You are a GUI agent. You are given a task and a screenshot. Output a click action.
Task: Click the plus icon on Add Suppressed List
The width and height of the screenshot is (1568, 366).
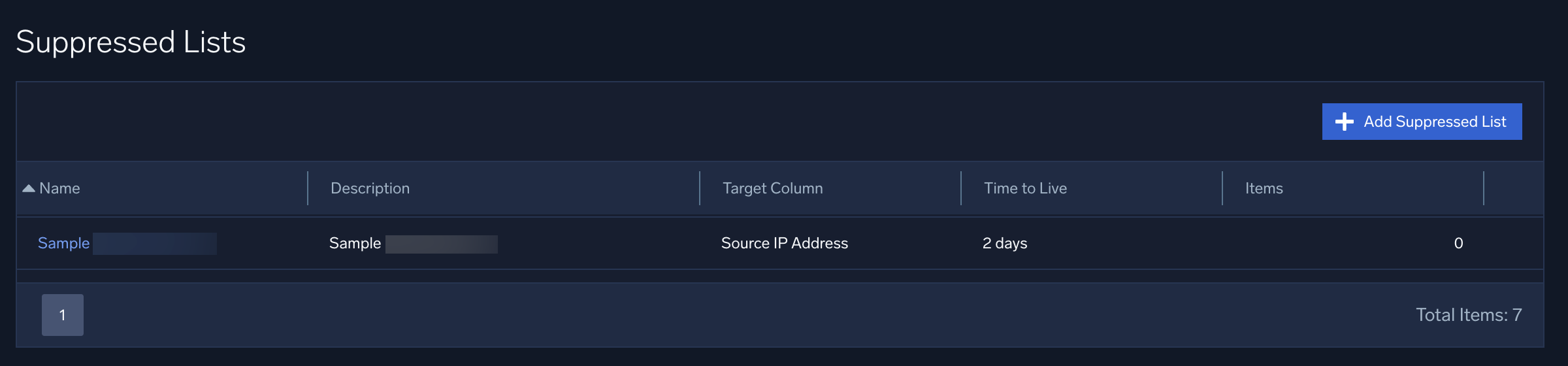click(1344, 122)
